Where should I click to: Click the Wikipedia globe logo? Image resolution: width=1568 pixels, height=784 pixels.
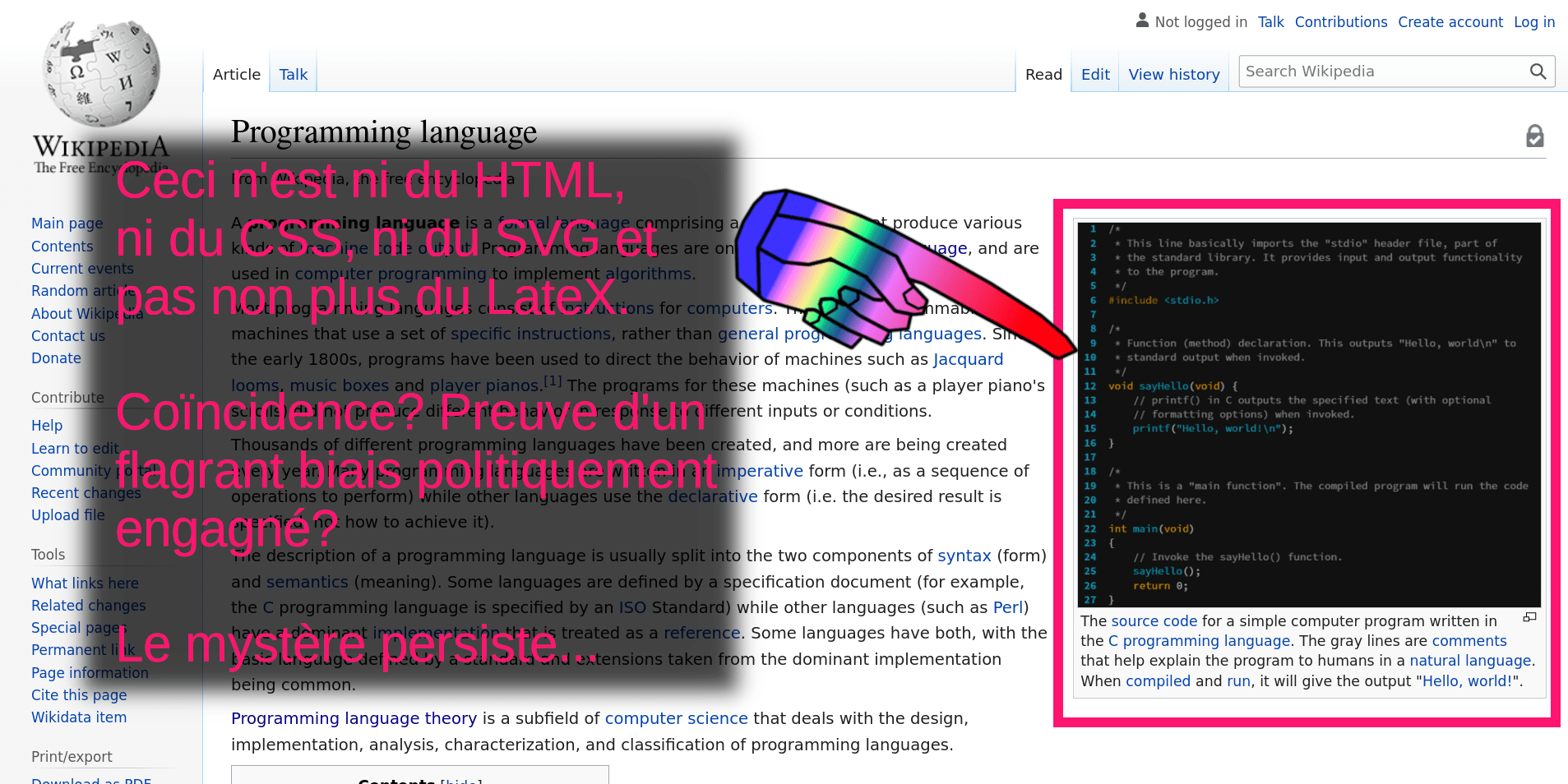click(101, 74)
